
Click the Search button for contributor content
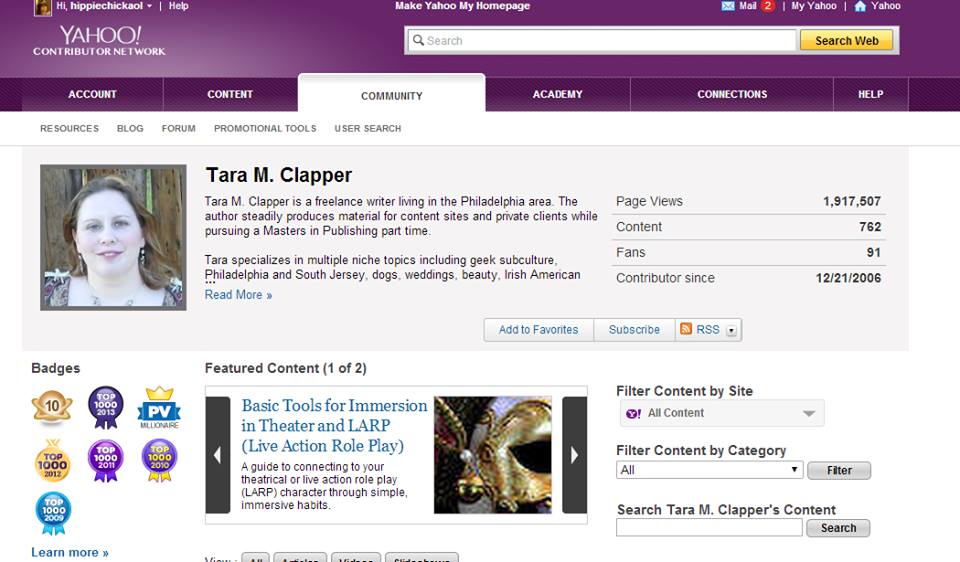point(838,528)
